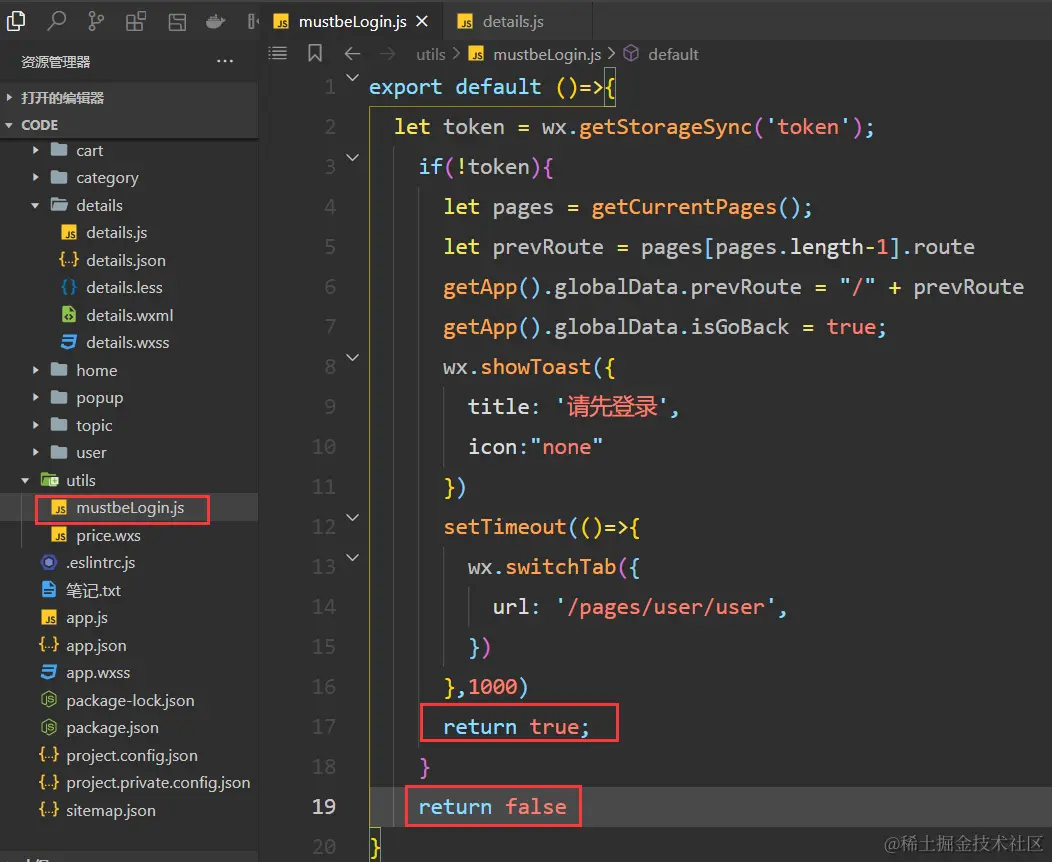Click the outline list icon in editor toolbar
The image size is (1052, 862).
click(278, 53)
